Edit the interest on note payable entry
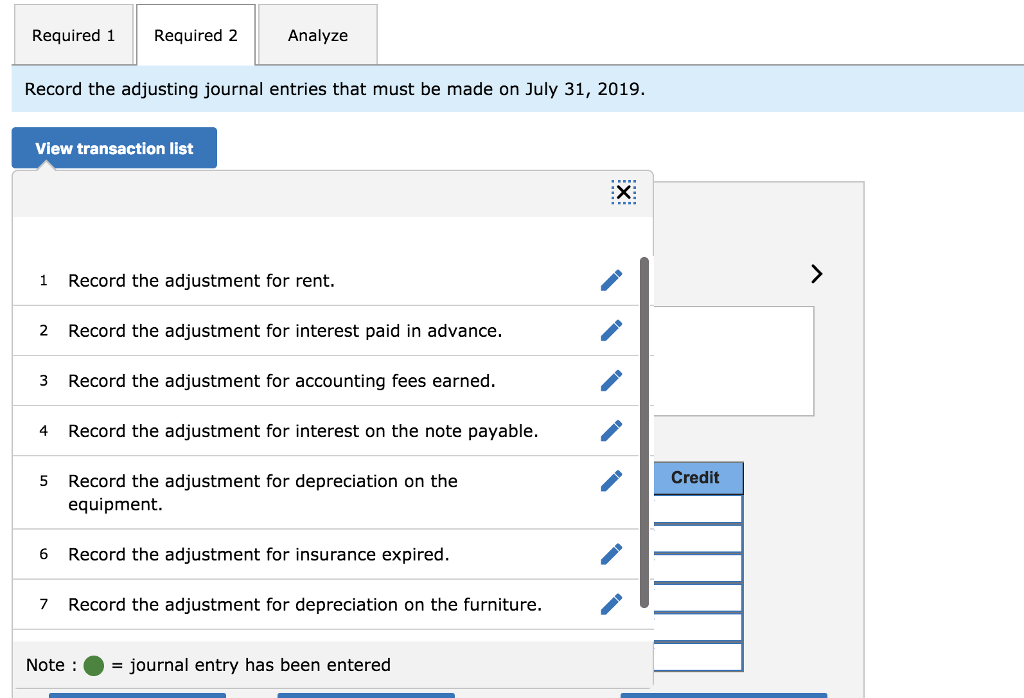The width and height of the screenshot is (1024, 698). 611,431
